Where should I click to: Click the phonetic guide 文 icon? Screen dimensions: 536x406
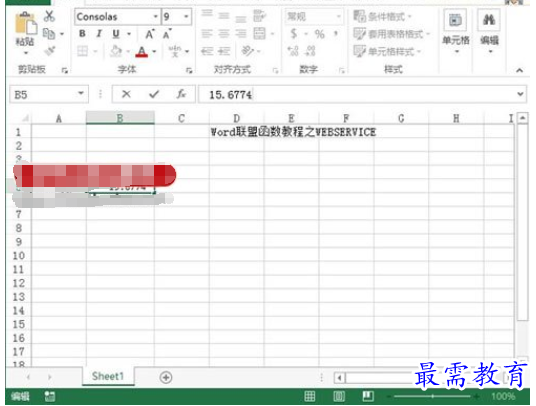(175, 52)
